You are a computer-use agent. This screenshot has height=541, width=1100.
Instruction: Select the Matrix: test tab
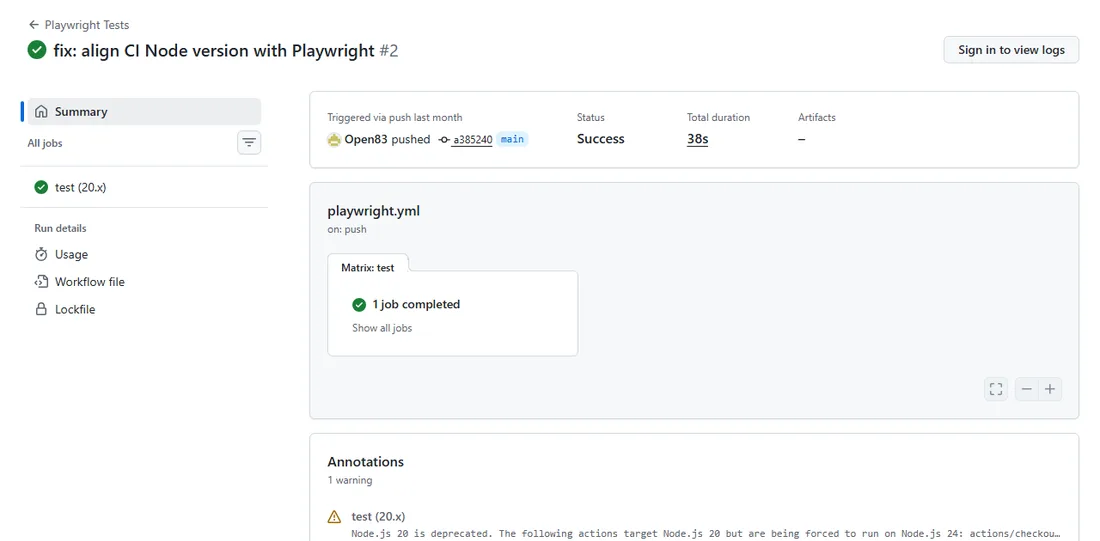[x=368, y=267]
